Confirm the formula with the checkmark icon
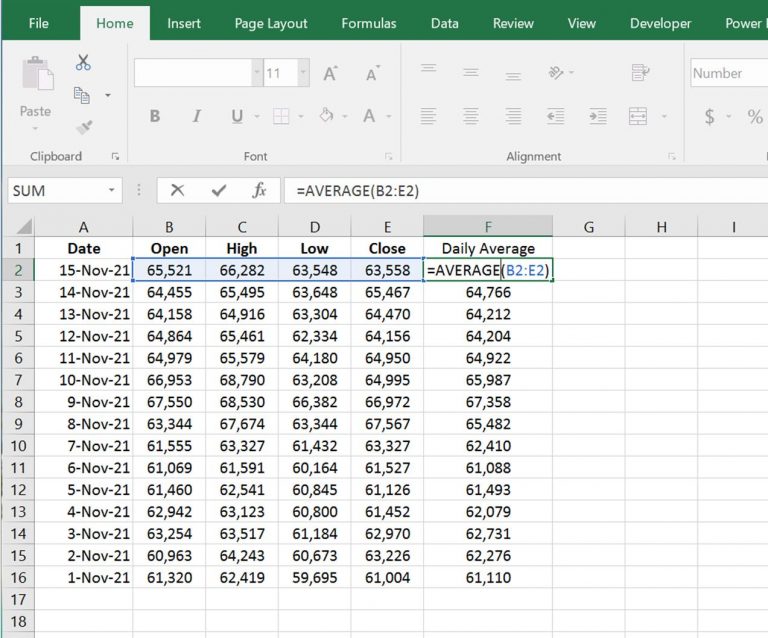Viewport: 768px width, 638px height. tap(218, 190)
